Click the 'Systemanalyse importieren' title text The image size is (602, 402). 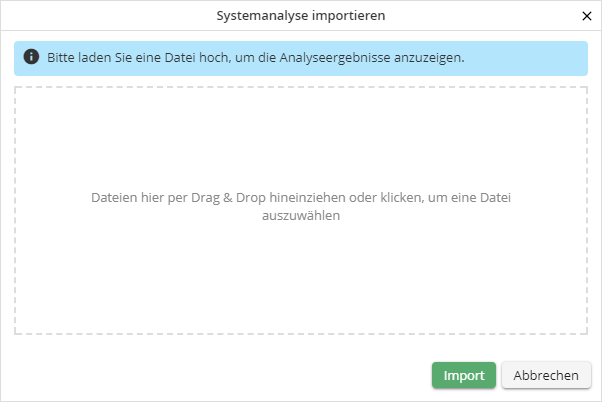click(x=301, y=16)
